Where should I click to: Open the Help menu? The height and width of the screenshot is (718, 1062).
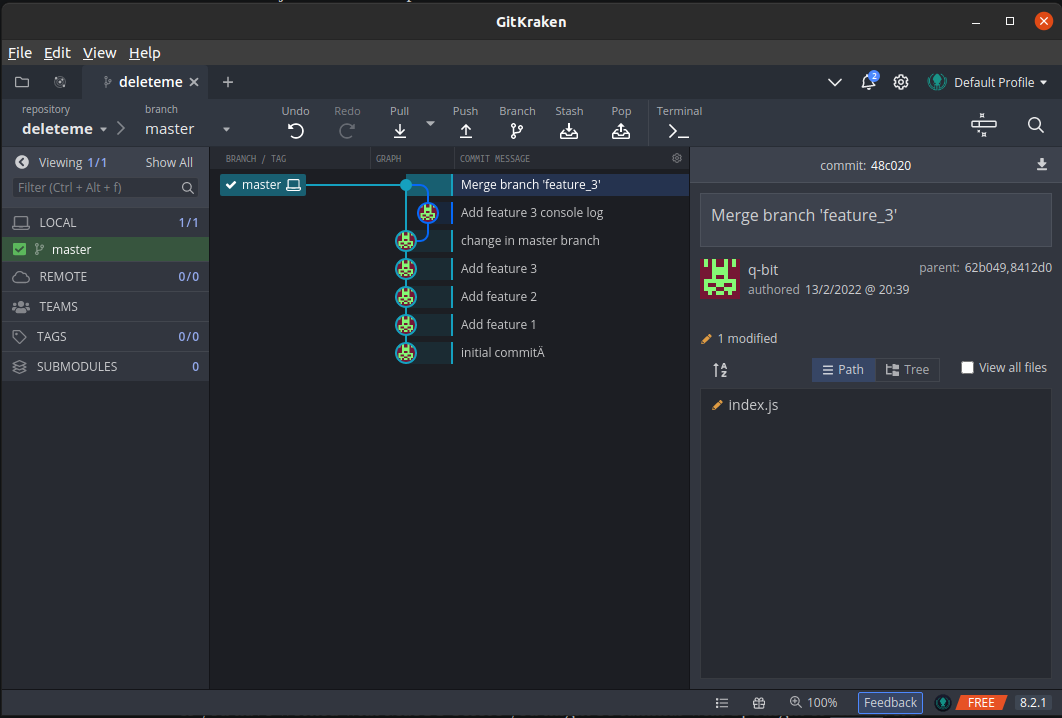pyautogui.click(x=144, y=53)
